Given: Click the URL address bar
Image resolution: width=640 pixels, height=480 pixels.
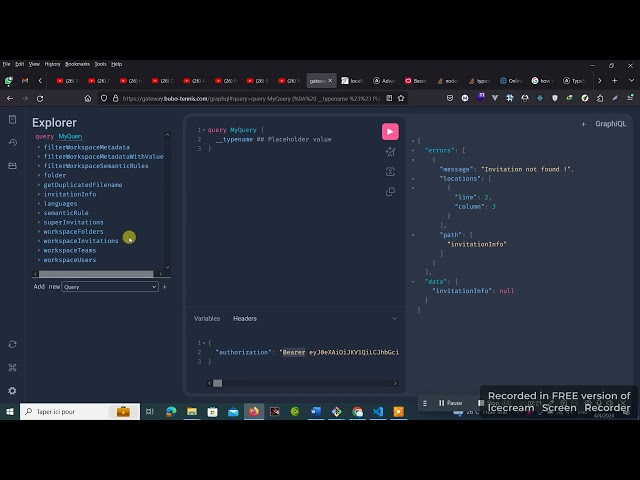Looking at the screenshot, I should tap(251, 98).
